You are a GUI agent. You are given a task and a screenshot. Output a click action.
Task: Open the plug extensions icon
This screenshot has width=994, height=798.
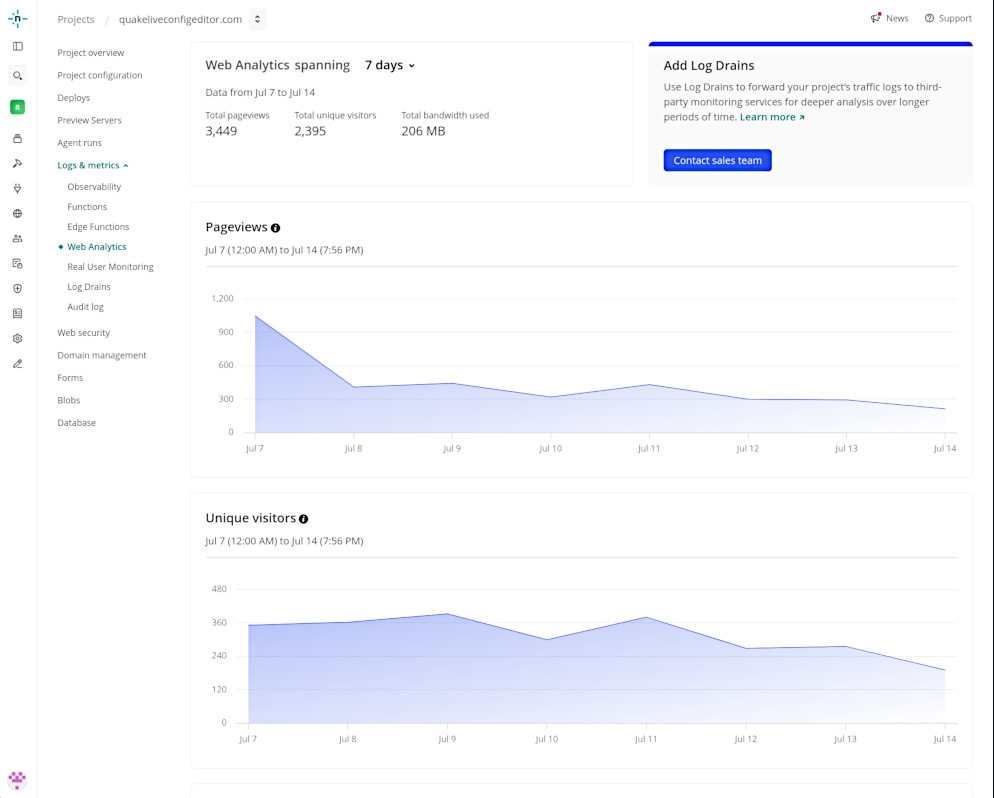pos(18,188)
